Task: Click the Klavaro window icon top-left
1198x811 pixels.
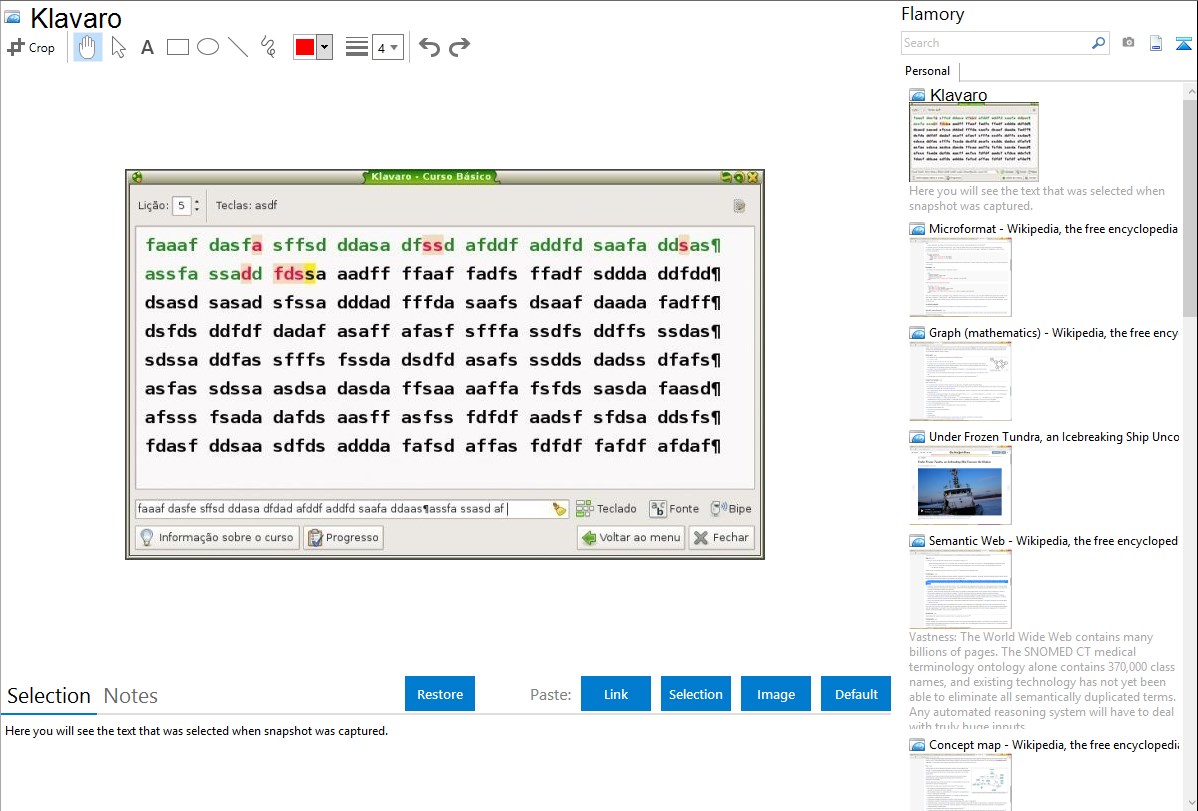Action: pos(138,177)
